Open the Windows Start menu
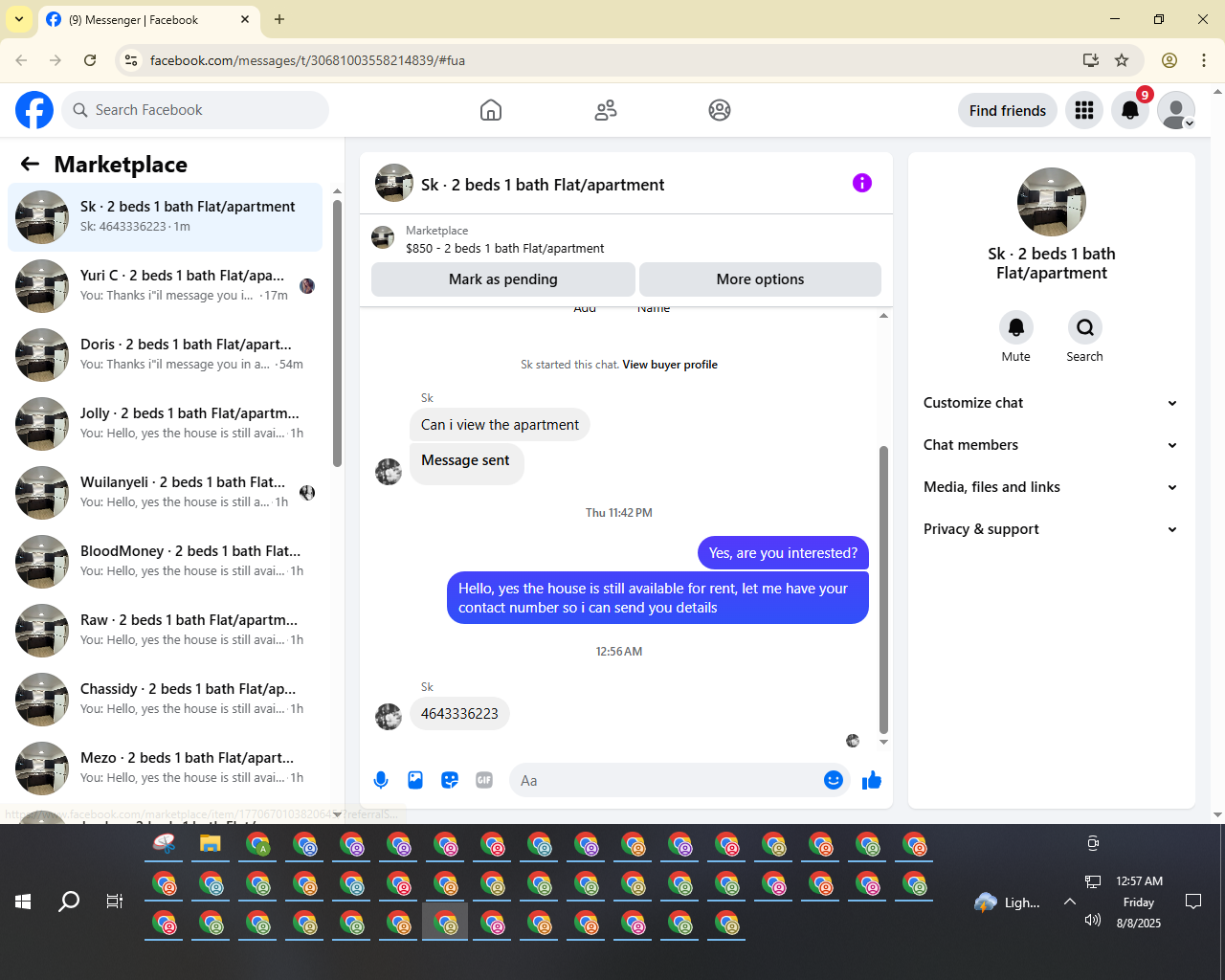The width and height of the screenshot is (1225, 980). (23, 902)
